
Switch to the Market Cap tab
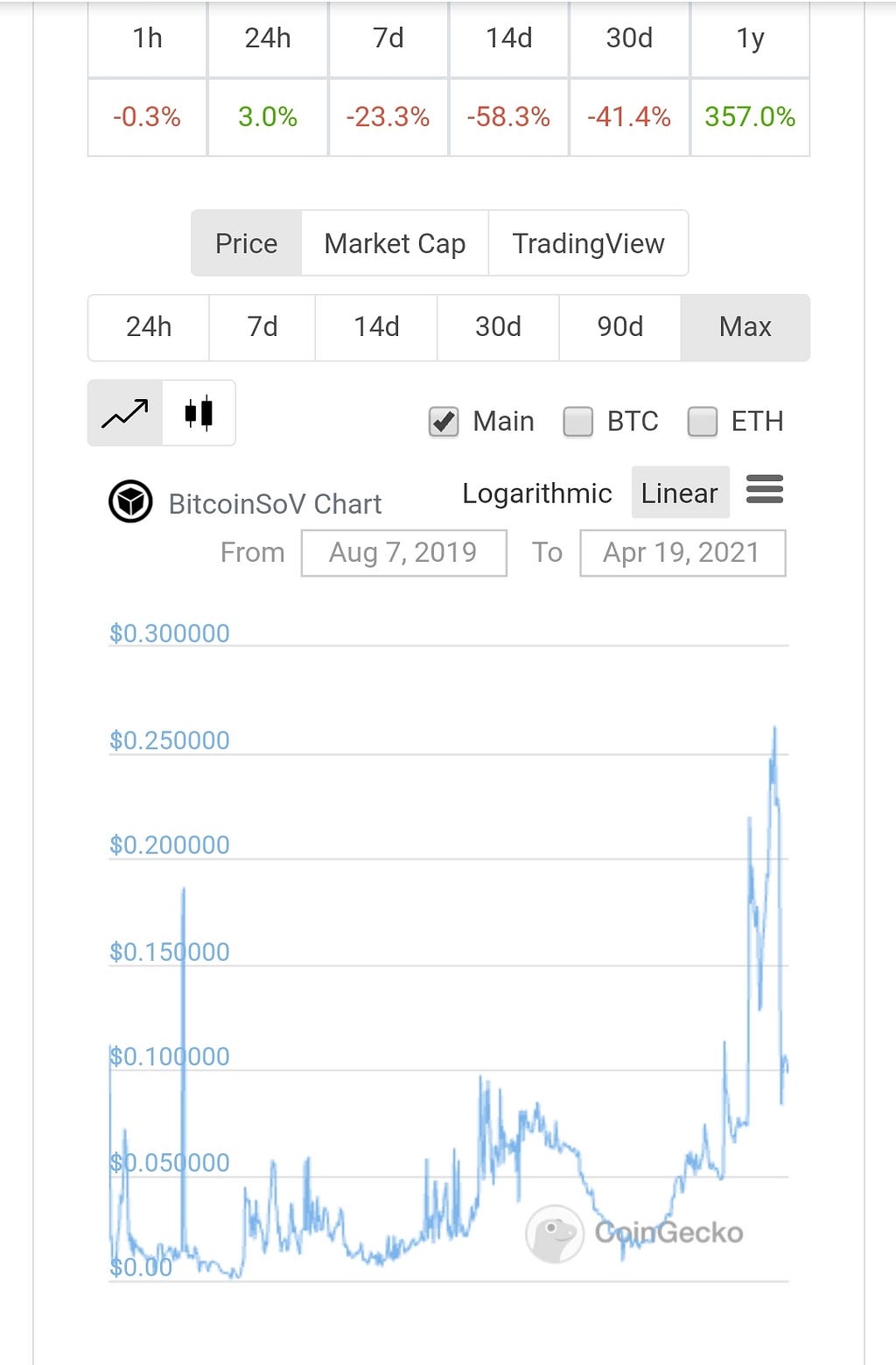click(x=395, y=243)
